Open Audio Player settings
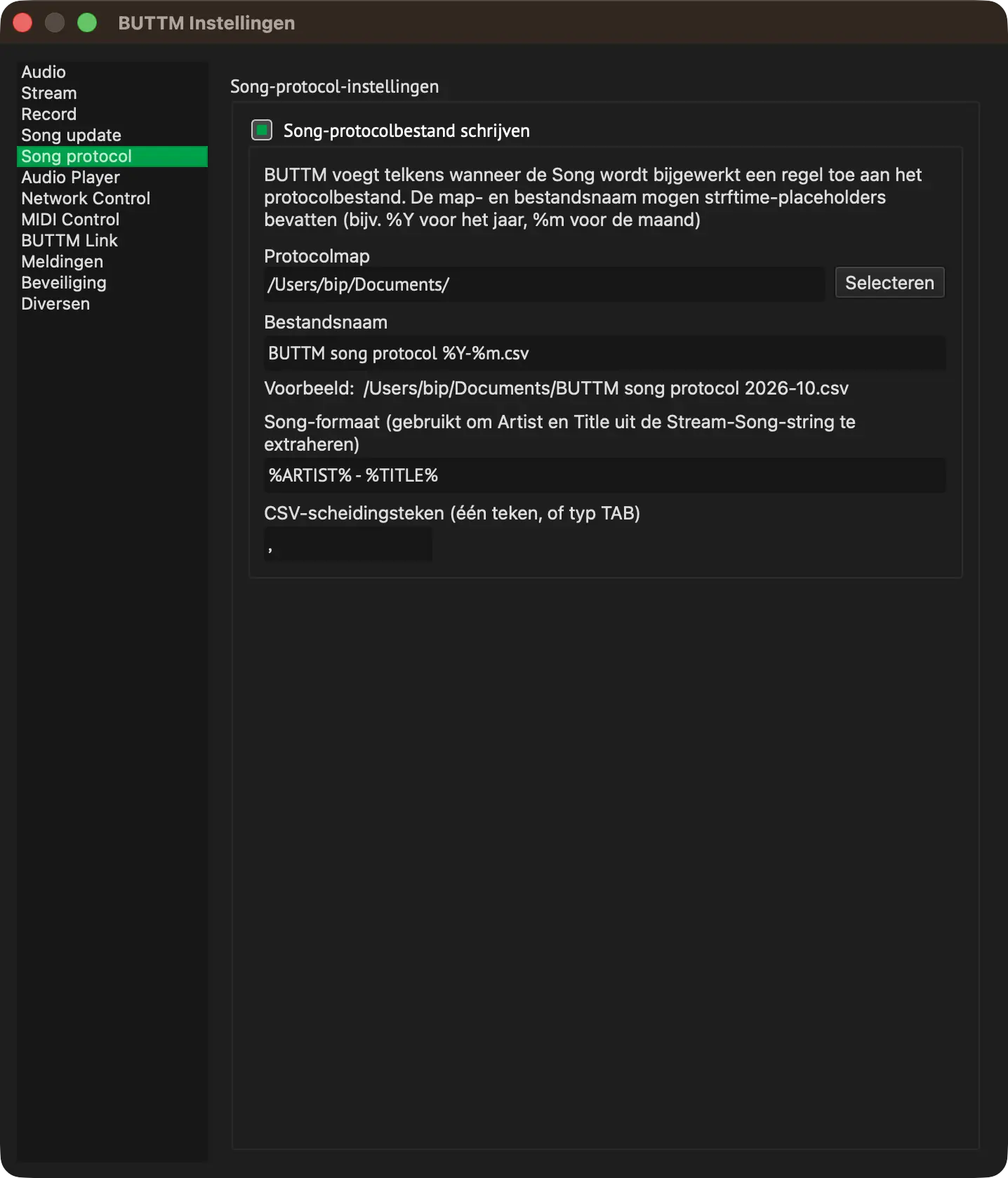 click(x=112, y=178)
